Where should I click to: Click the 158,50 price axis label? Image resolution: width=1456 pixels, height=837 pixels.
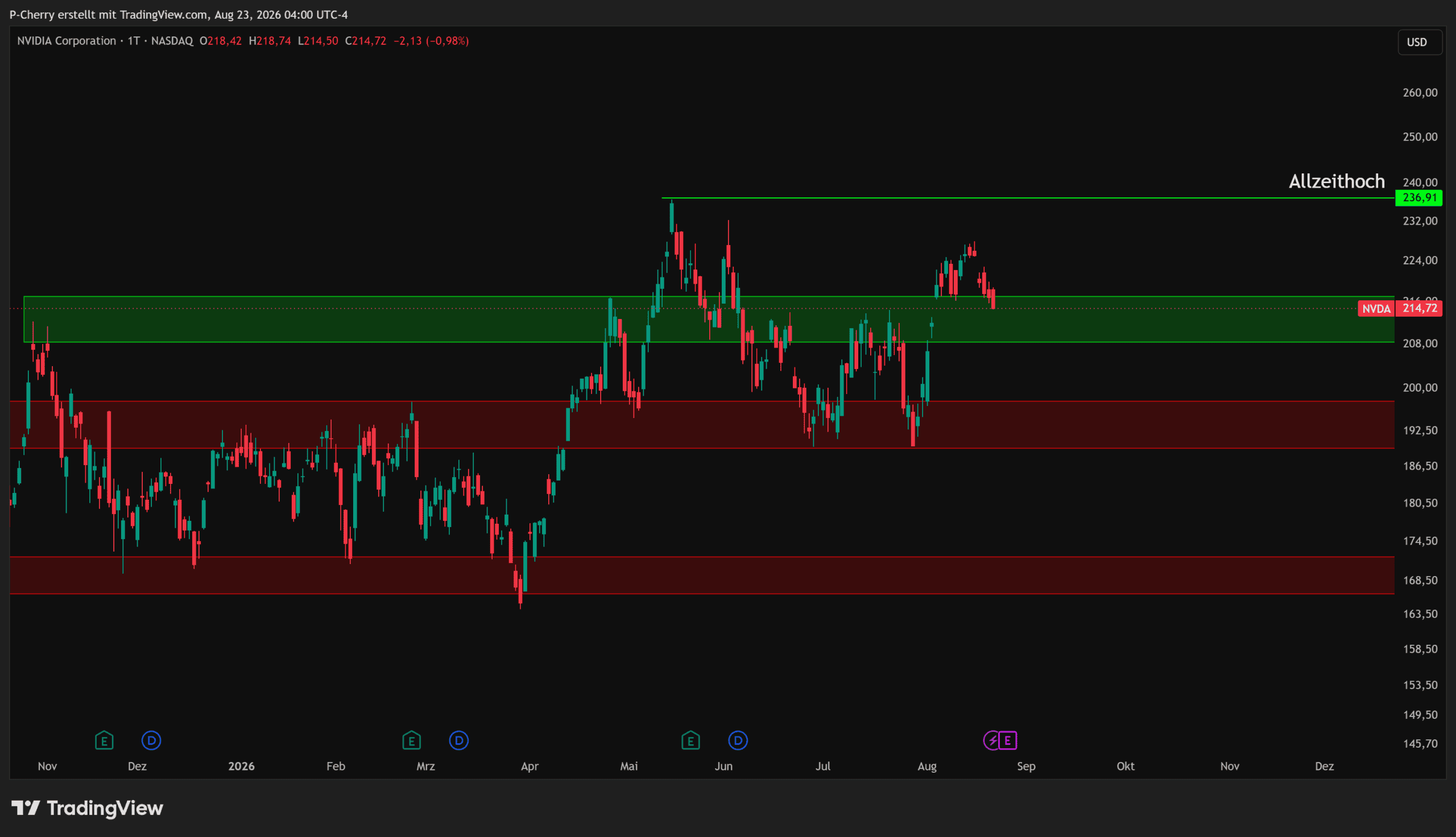pos(1420,649)
